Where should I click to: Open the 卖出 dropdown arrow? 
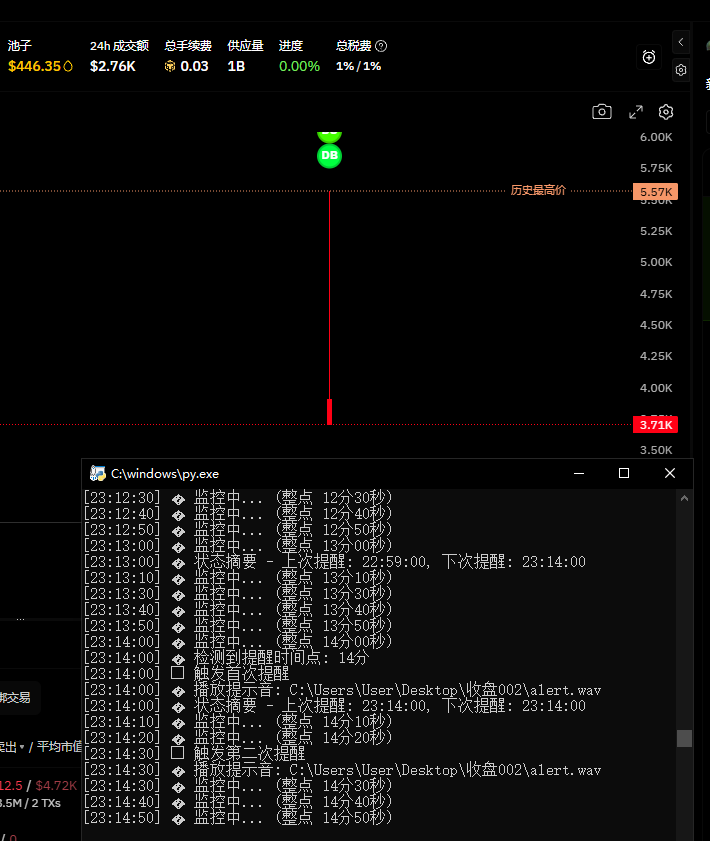pyautogui.click(x=22, y=747)
